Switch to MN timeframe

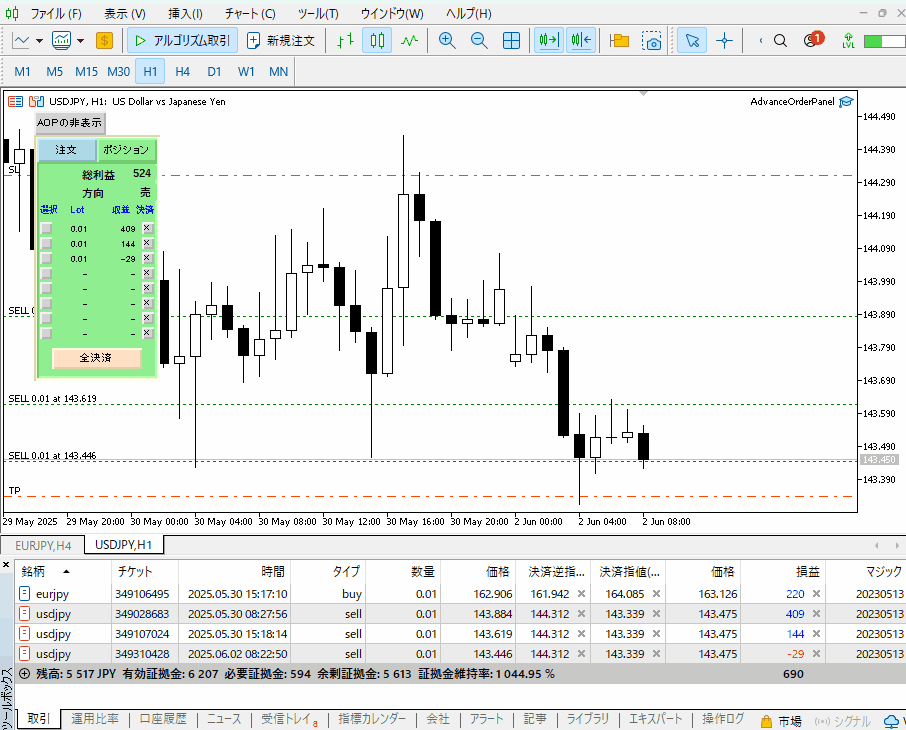279,72
